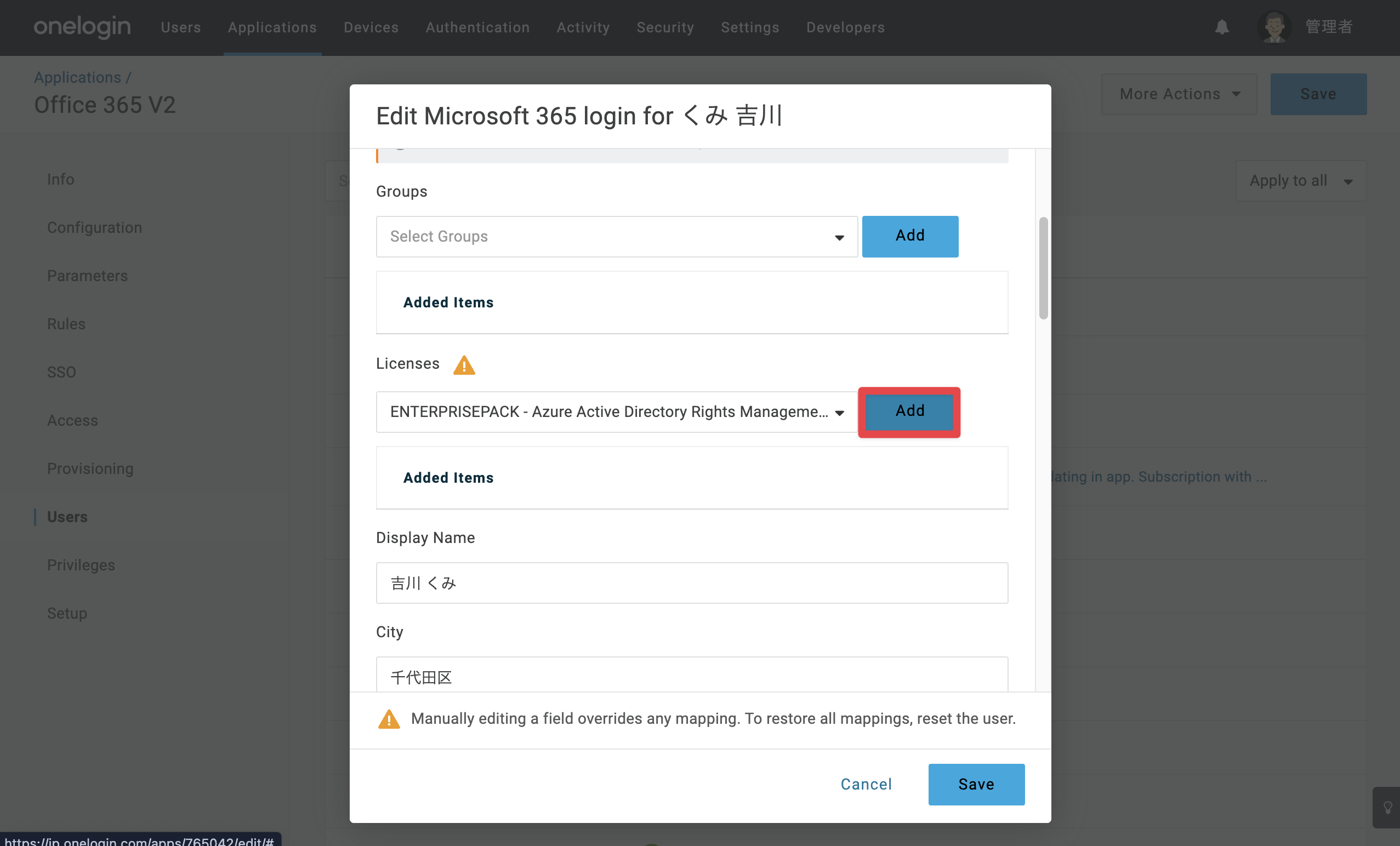The width and height of the screenshot is (1400, 846).
Task: Open the notifications bell
Action: point(1222,27)
